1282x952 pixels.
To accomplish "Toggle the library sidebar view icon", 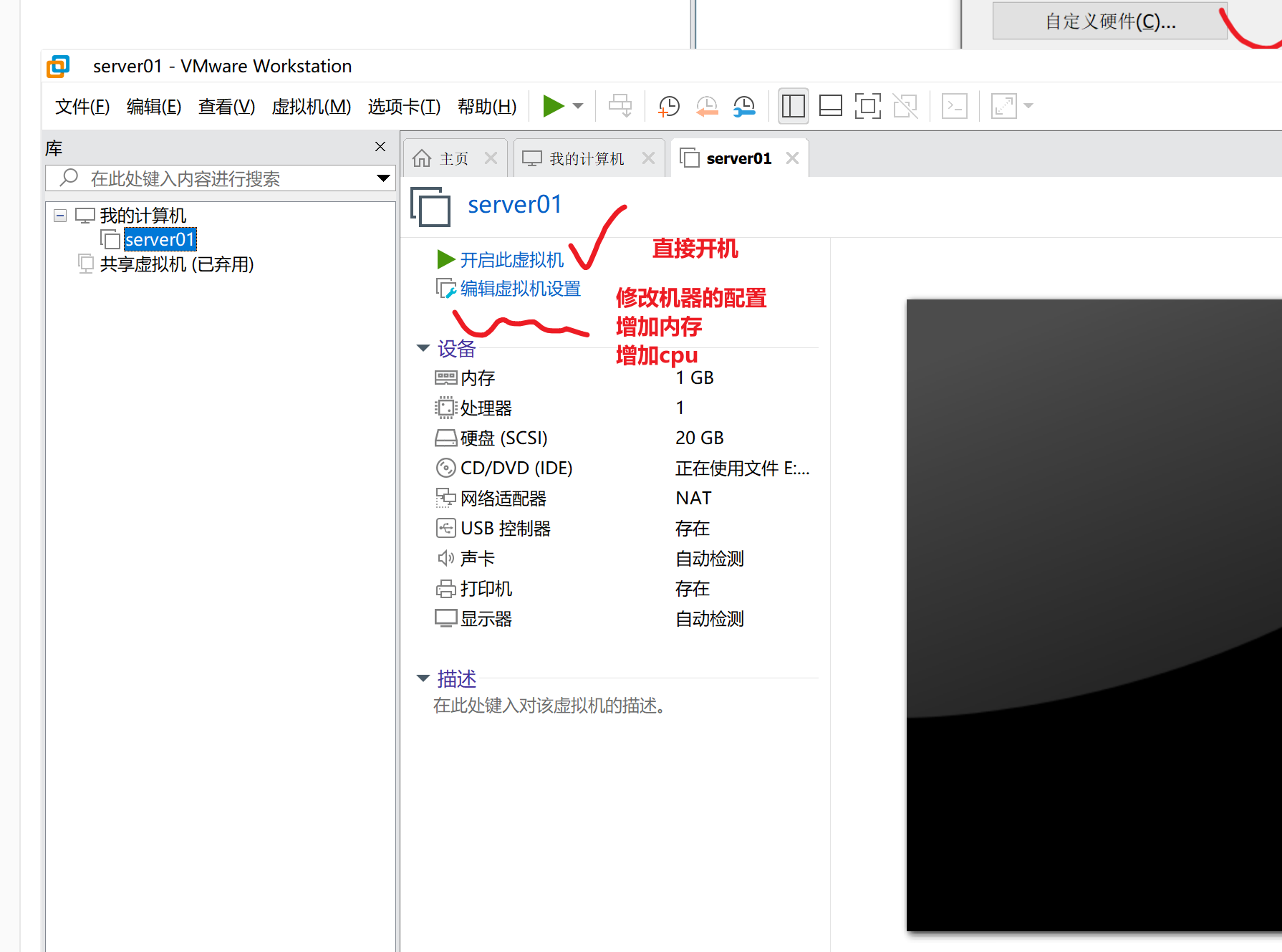I will coord(794,106).
